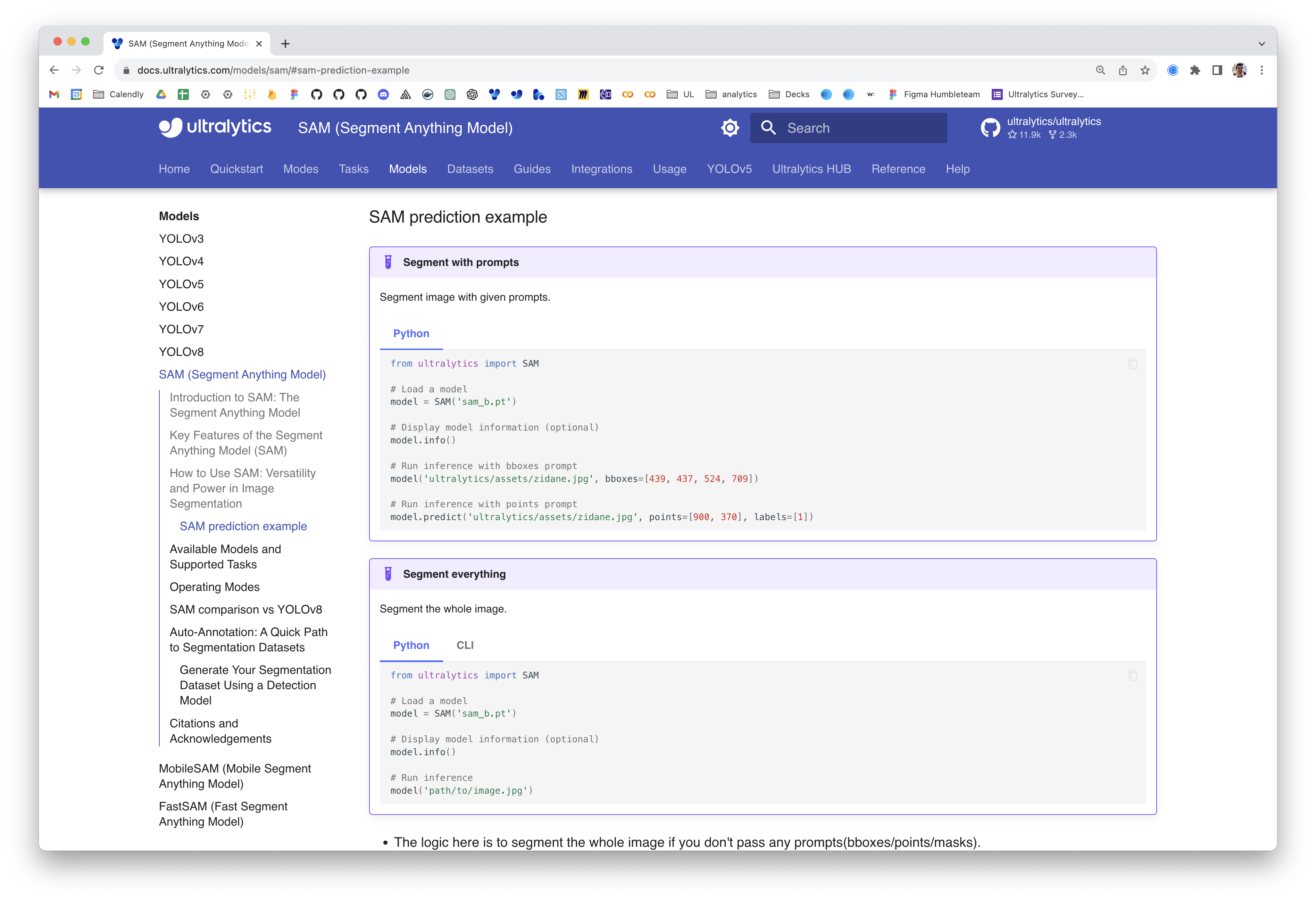1316x902 pixels.
Task: Toggle dark mode with the sun icon
Action: (x=730, y=128)
